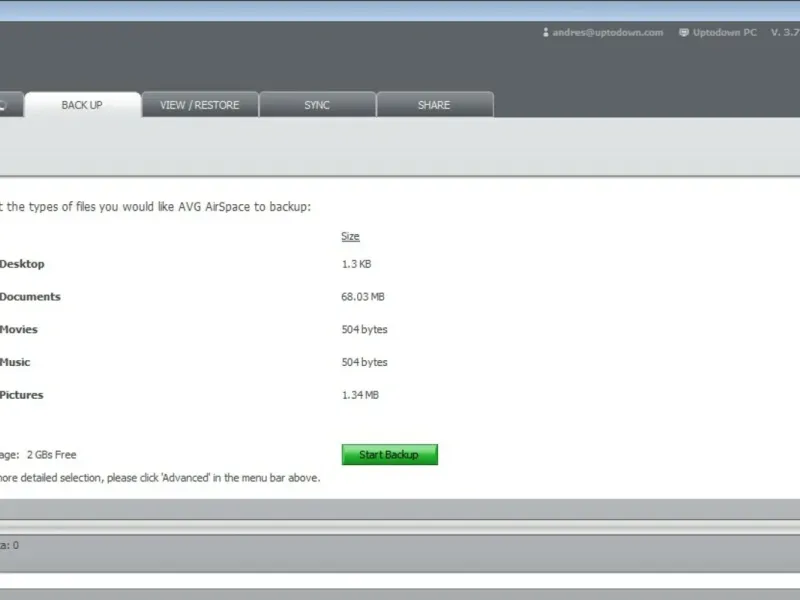Click the 'Advanced' menu bar hint text
The height and width of the screenshot is (600, 800).
point(160,478)
